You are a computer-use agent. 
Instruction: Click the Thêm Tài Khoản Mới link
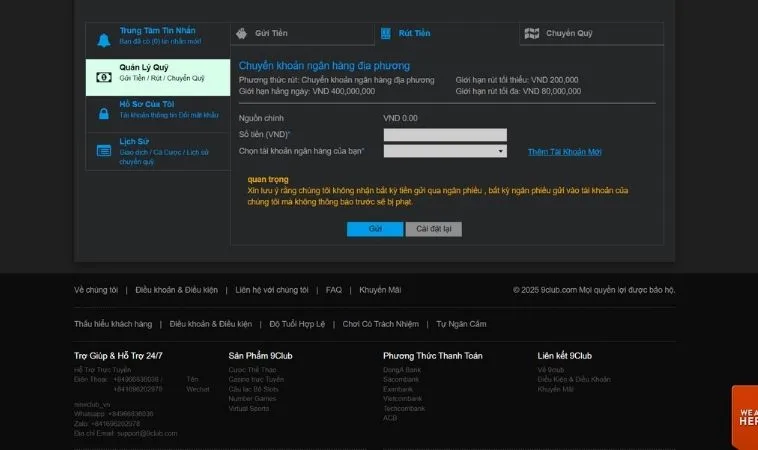click(x=565, y=152)
